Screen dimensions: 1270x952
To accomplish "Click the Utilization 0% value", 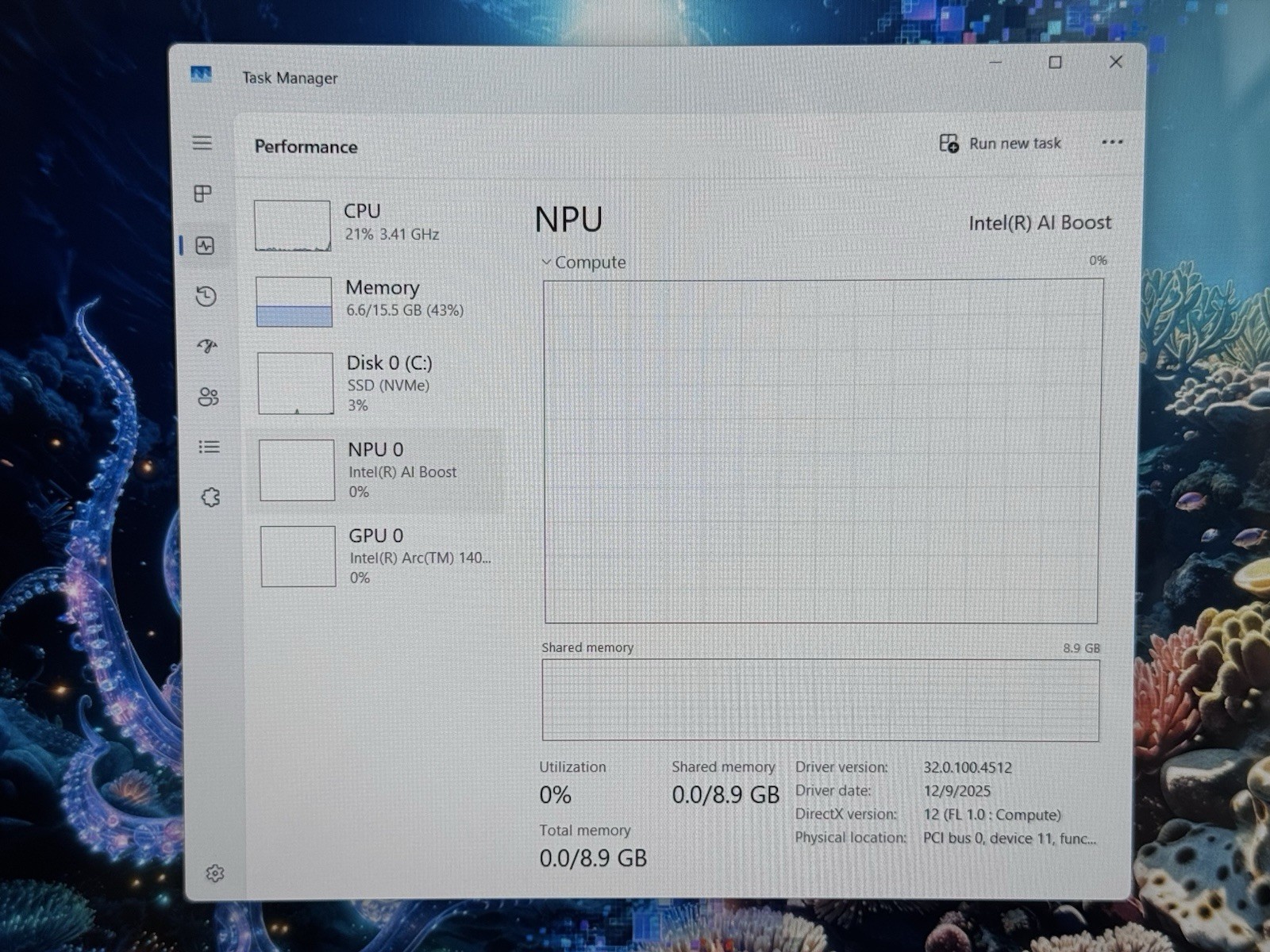I will (x=556, y=795).
